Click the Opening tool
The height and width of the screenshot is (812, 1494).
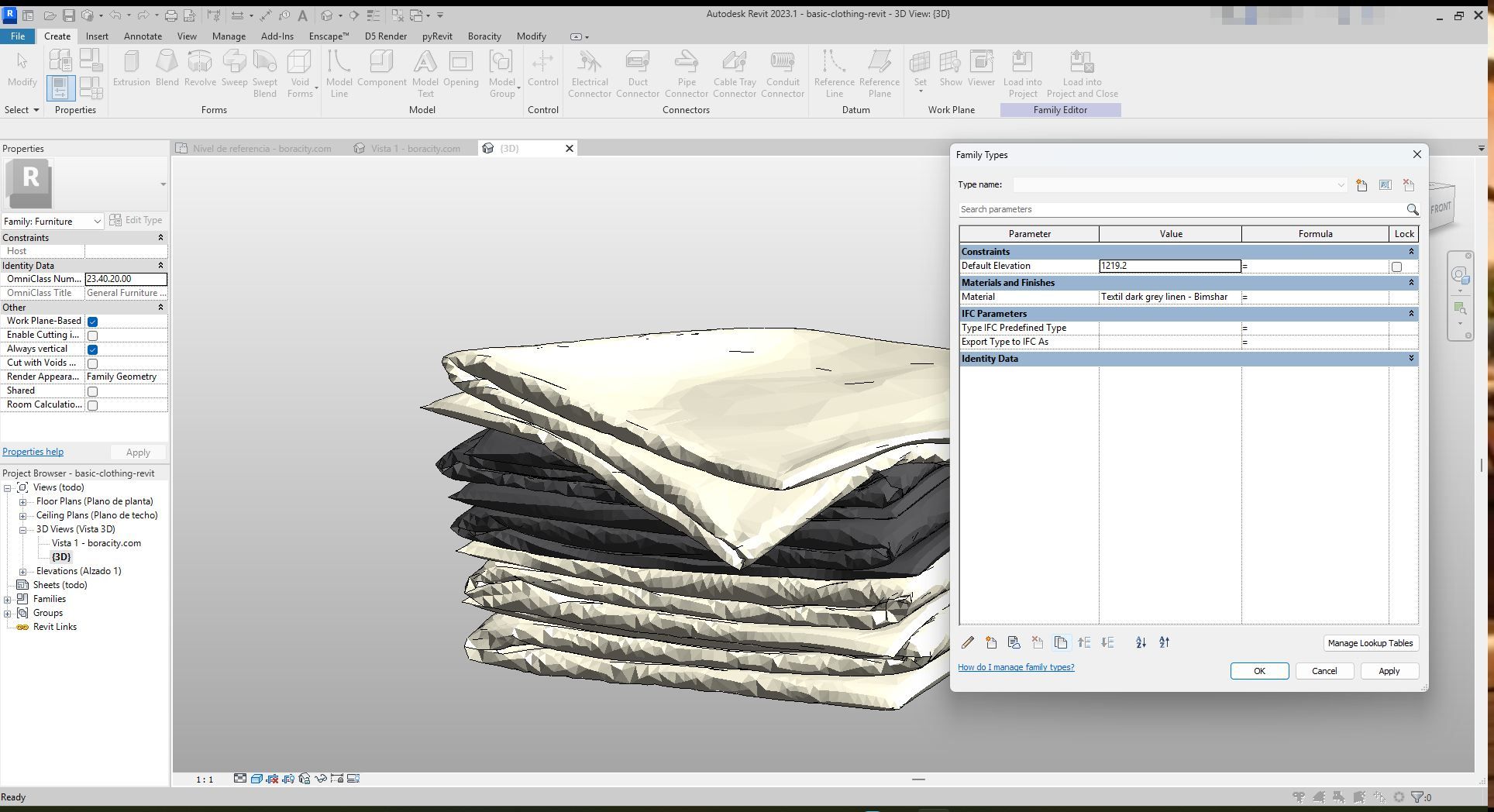click(x=460, y=68)
